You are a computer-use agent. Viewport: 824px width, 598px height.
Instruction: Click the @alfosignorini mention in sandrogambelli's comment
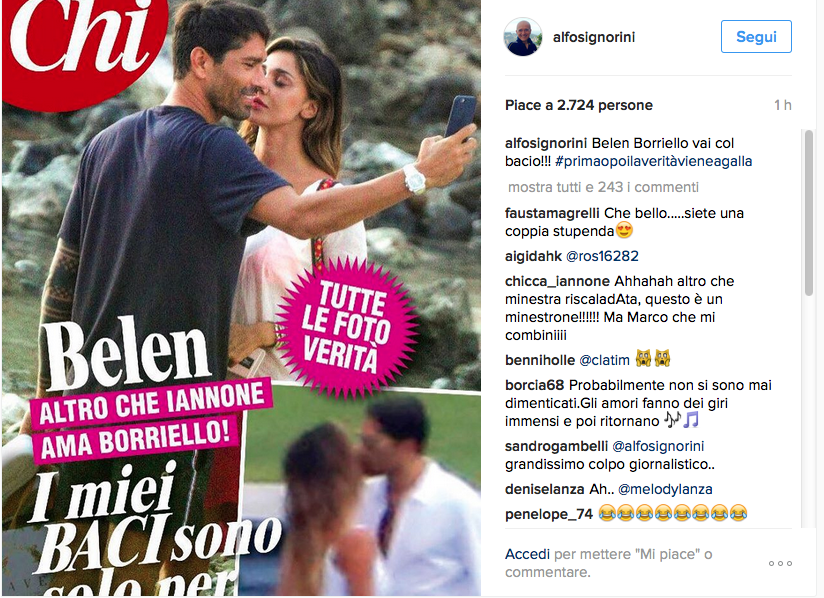click(x=658, y=446)
